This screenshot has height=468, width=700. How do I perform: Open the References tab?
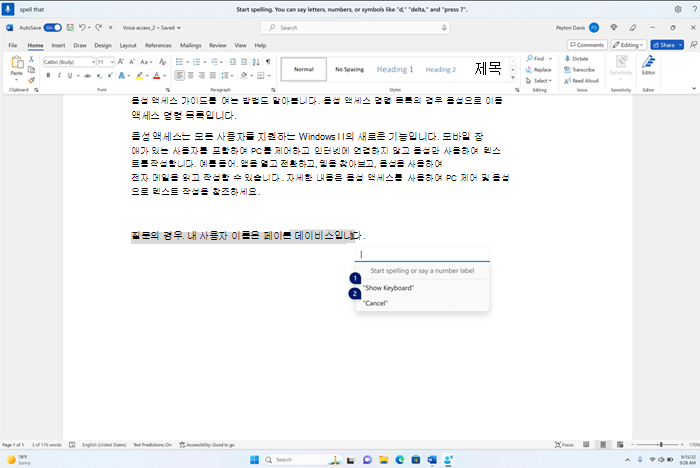coord(158,46)
